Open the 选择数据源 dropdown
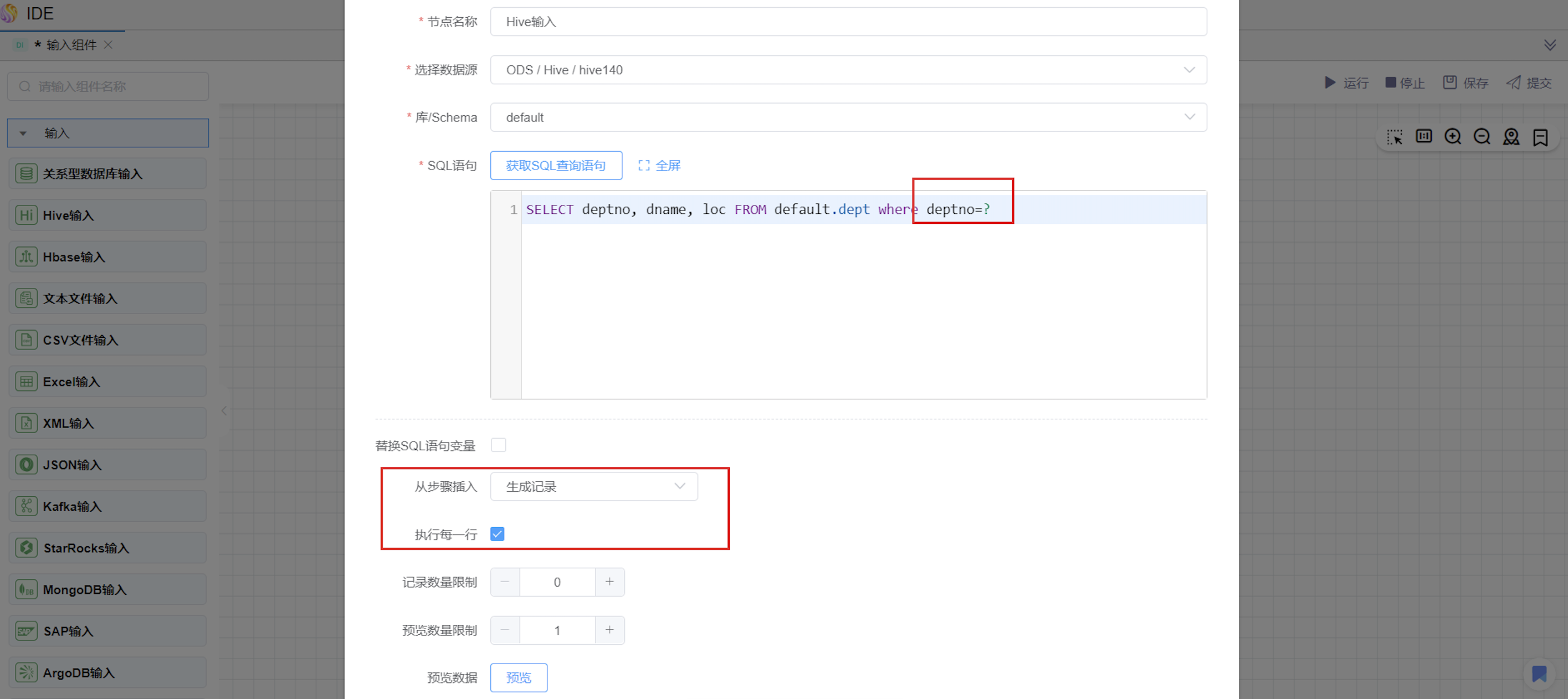Image resolution: width=1568 pixels, height=699 pixels. pyautogui.click(x=848, y=70)
